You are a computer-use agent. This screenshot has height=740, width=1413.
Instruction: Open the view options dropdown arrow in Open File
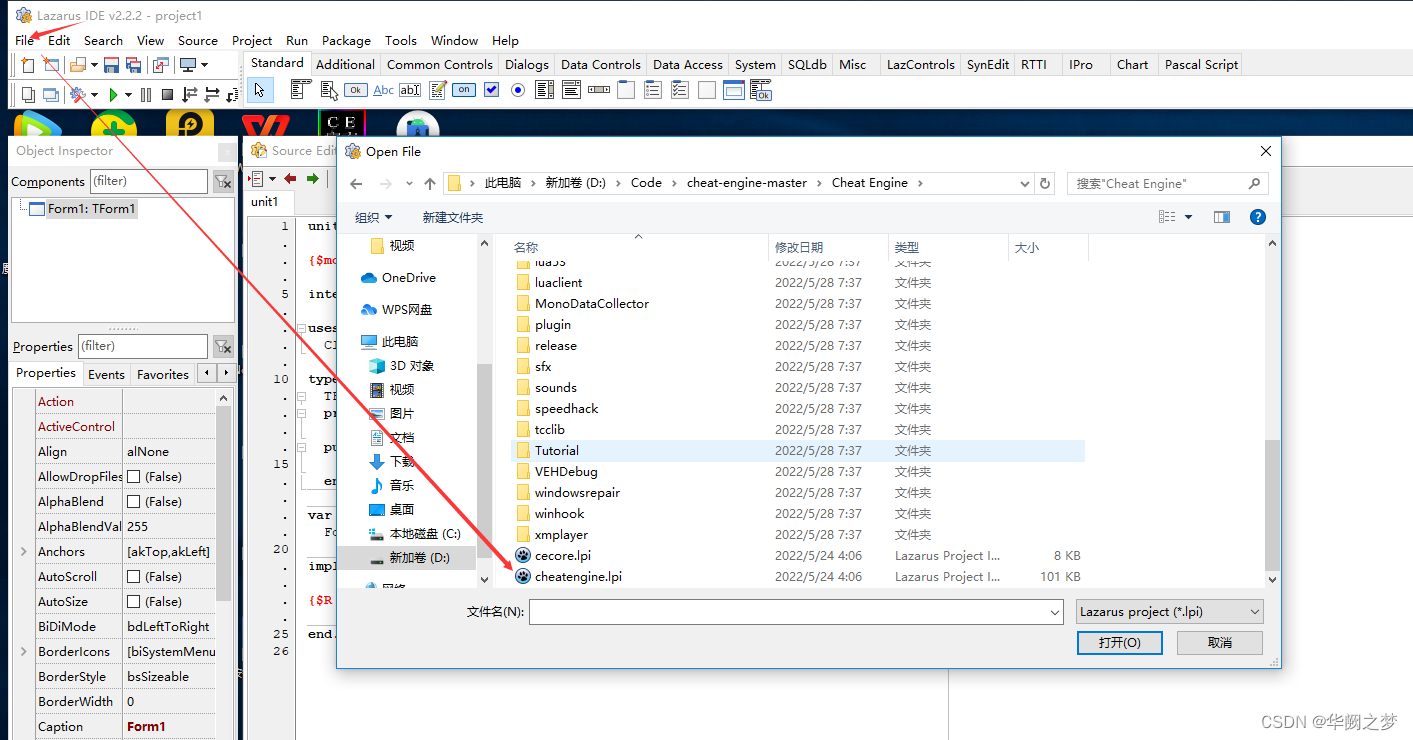coord(1188,217)
